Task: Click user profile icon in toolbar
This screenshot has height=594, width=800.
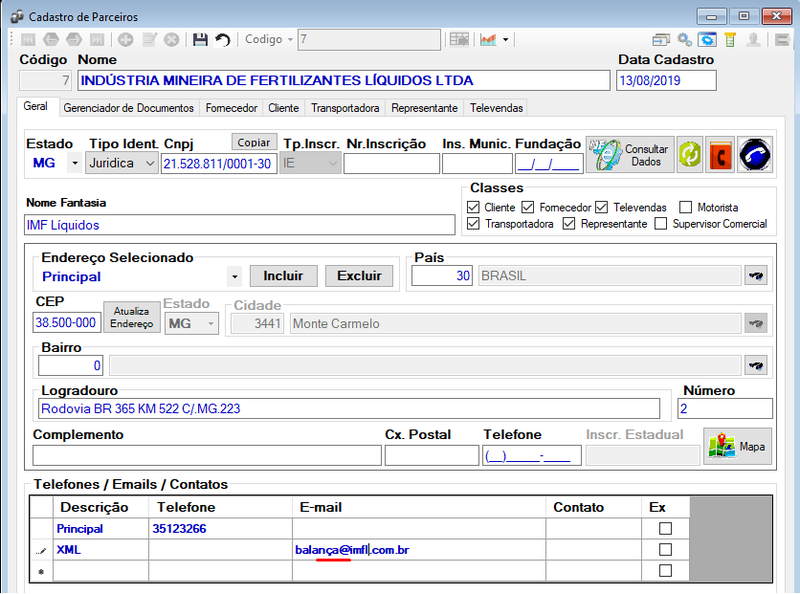Action: tap(754, 39)
